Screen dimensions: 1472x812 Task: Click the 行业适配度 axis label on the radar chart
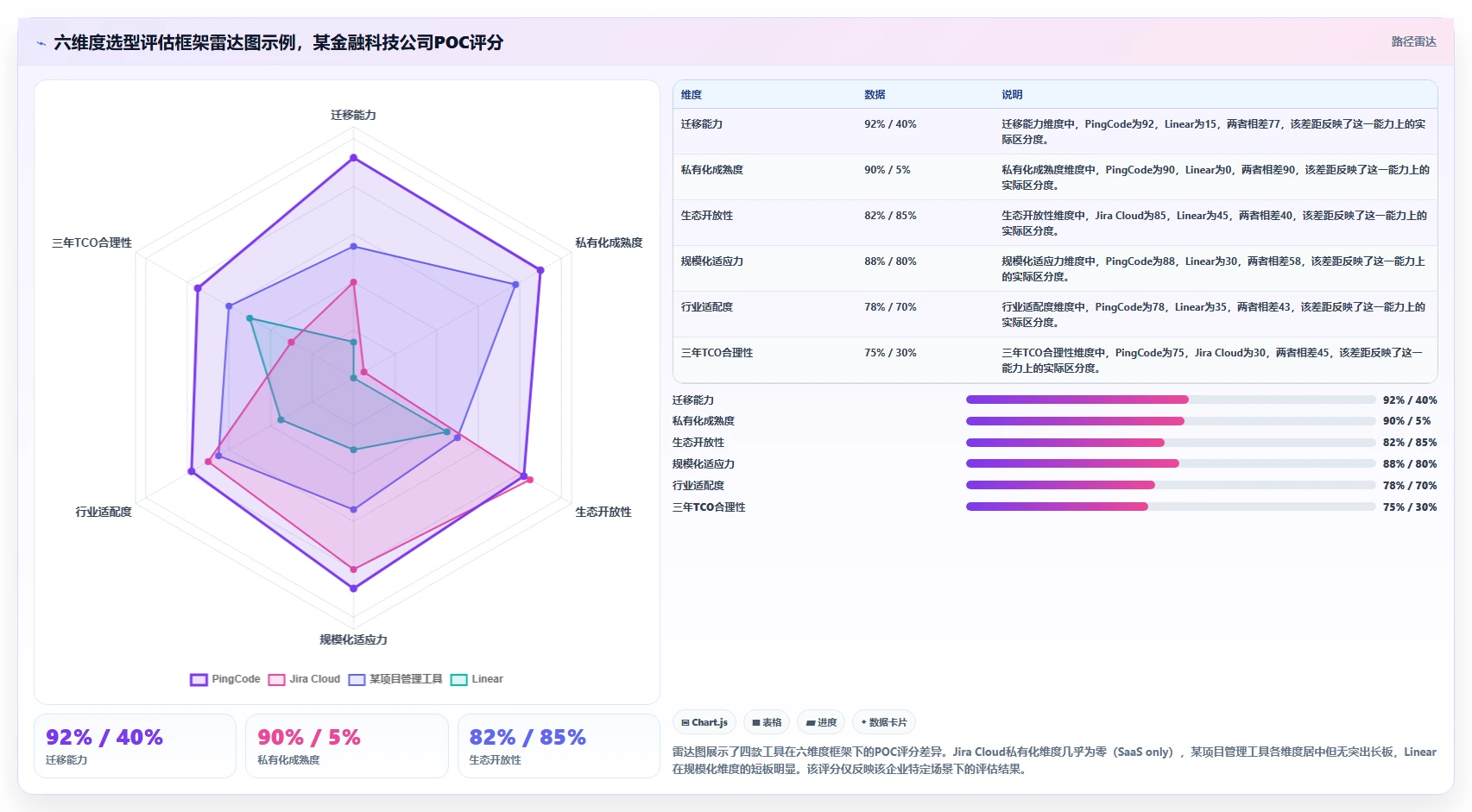[x=104, y=512]
